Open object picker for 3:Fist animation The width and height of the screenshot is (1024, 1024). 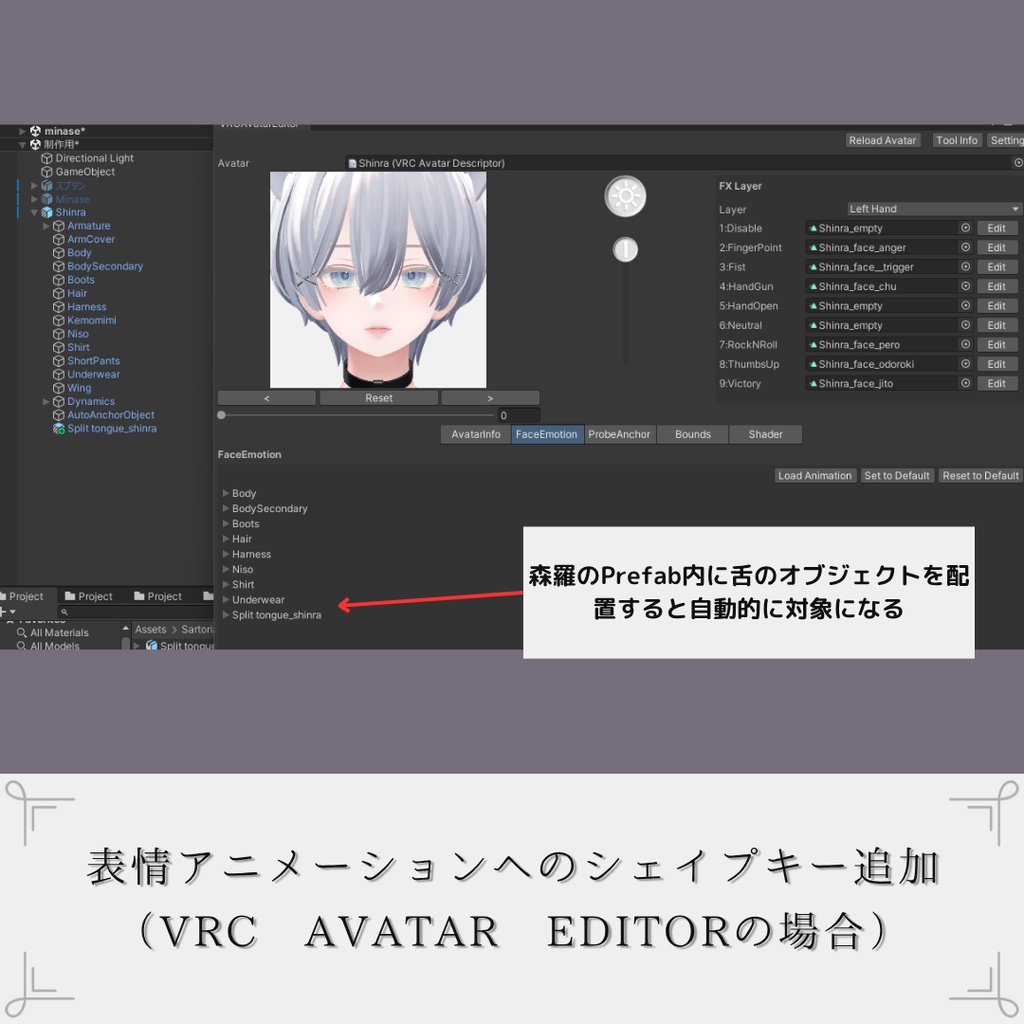[965, 266]
